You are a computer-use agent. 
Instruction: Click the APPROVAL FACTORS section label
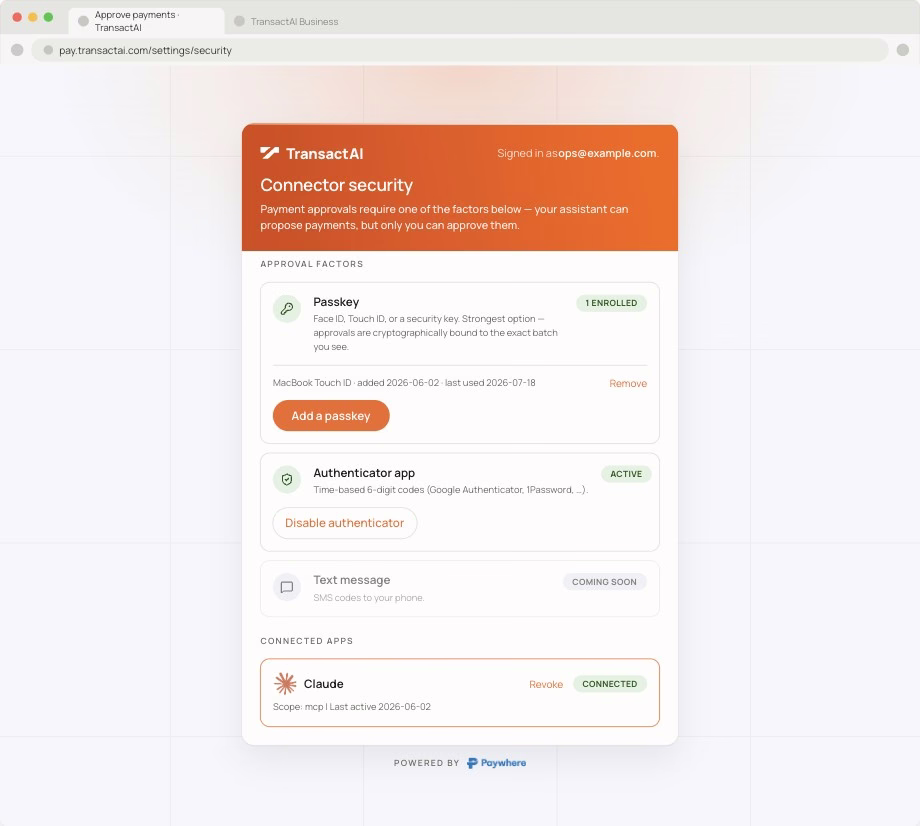[312, 264]
